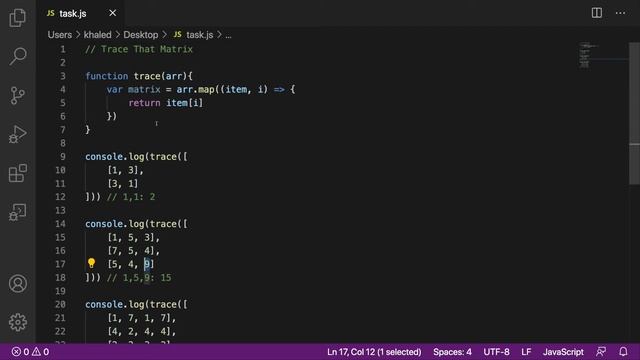Click the '[4, 2, 4, 4],' array row
640x360 pixels.
142,331
